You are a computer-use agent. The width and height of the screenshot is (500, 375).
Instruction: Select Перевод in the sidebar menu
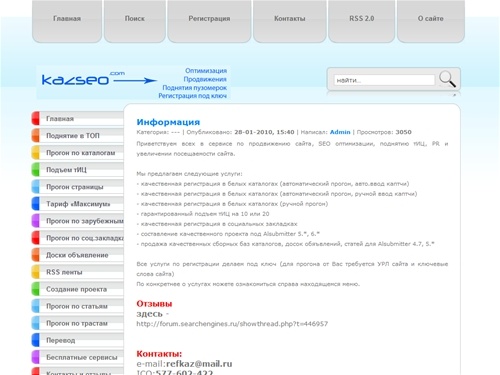click(x=77, y=340)
